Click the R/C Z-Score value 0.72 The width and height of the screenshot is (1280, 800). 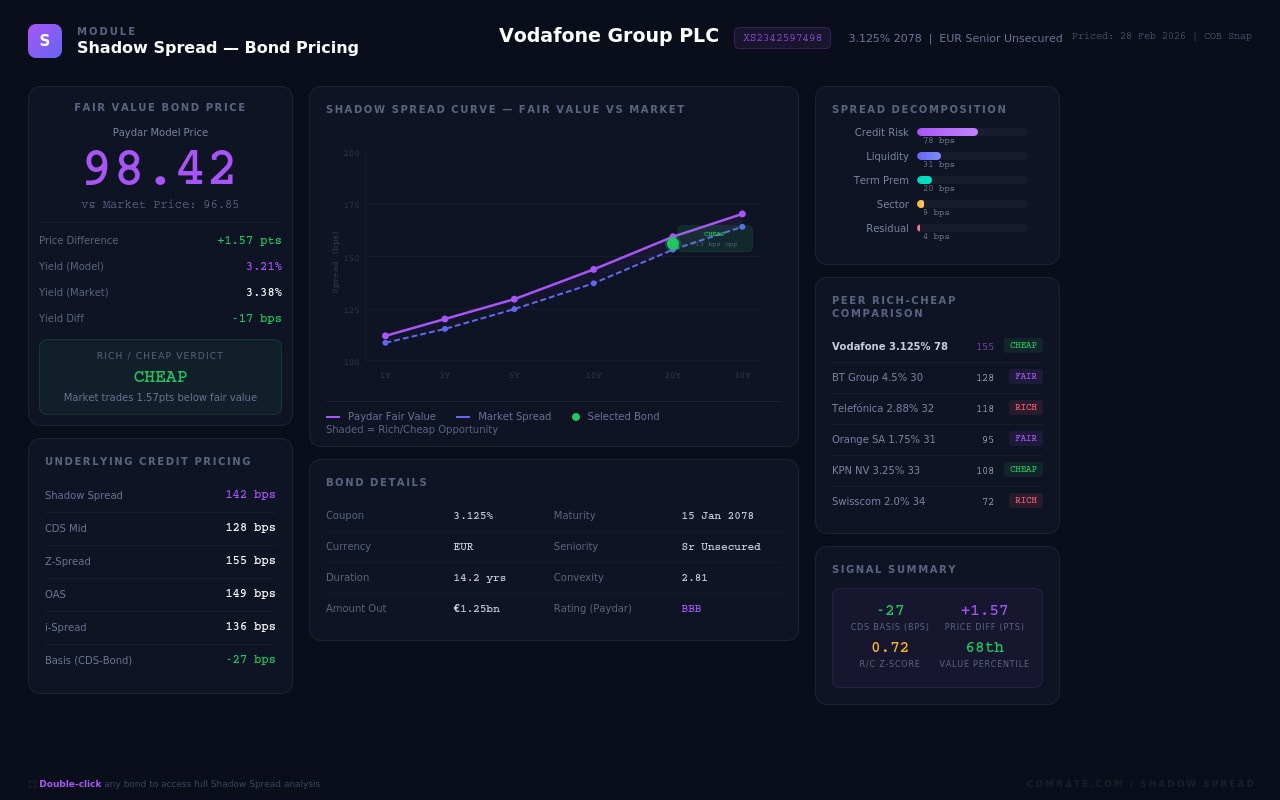890,648
